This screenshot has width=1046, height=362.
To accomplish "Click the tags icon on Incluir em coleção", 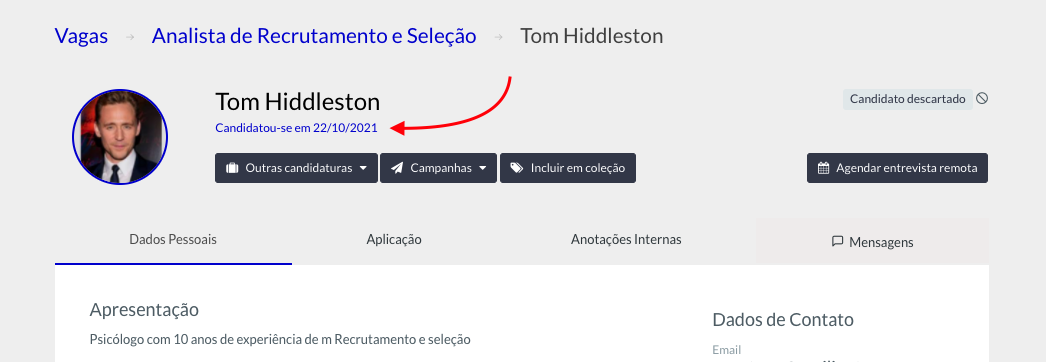I will [517, 168].
